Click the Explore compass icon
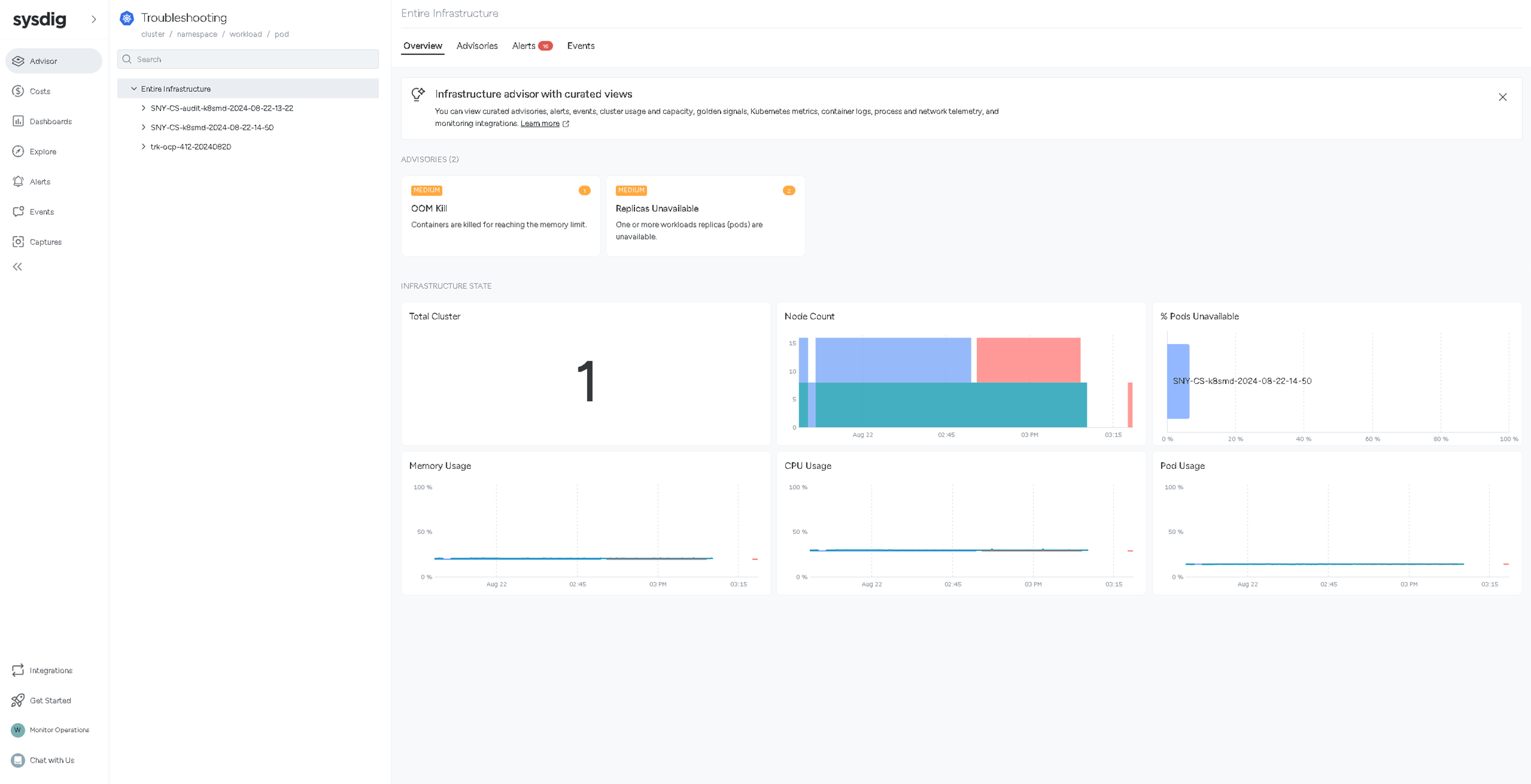1531x784 pixels. (x=18, y=151)
